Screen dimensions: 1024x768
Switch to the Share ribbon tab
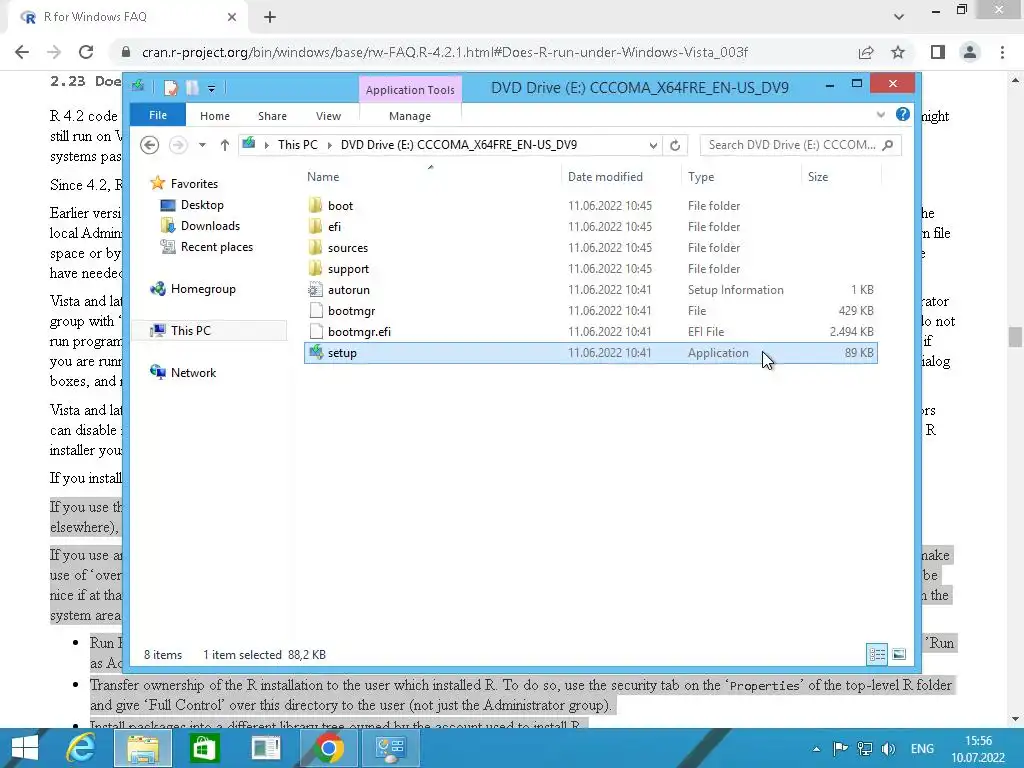click(272, 116)
